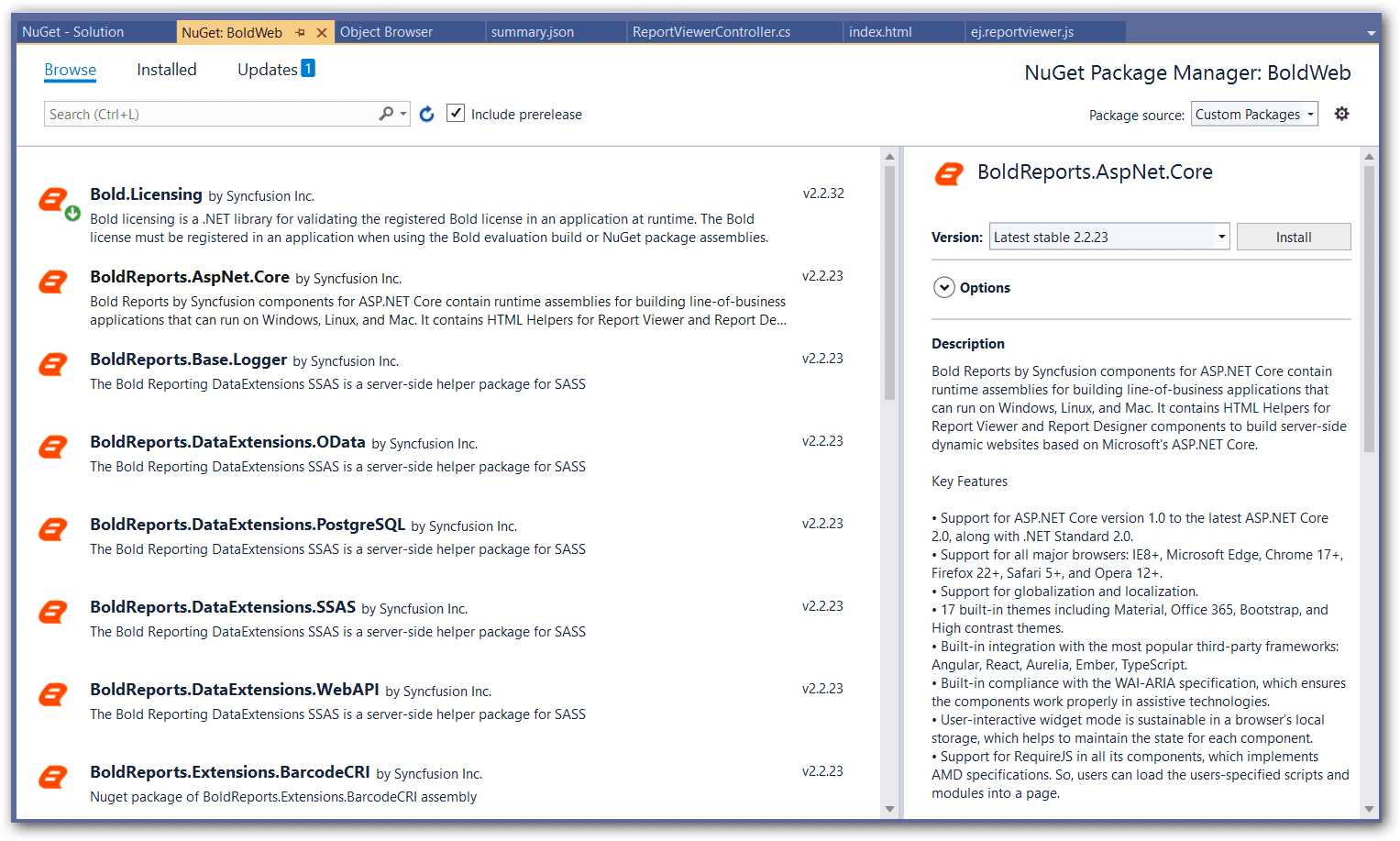Open the document tabs overflow dropdown

(1372, 33)
